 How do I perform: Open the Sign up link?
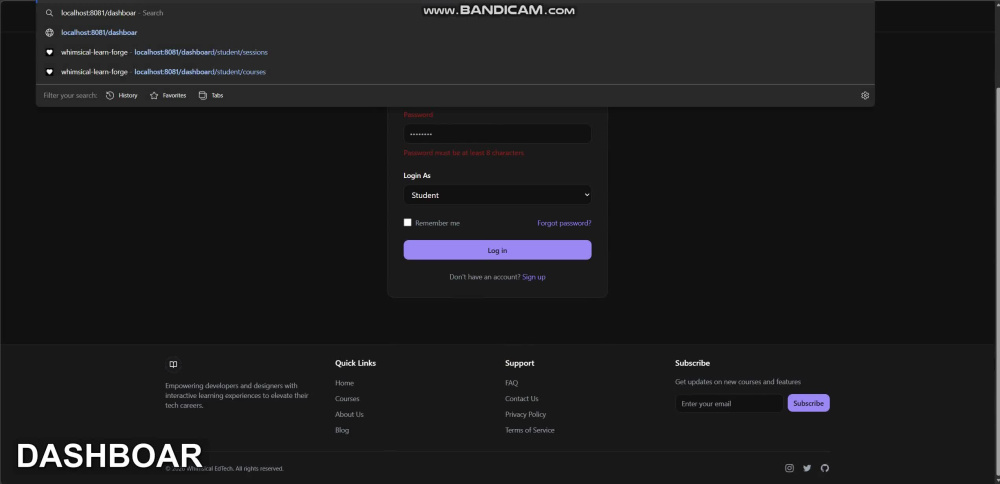(x=534, y=277)
